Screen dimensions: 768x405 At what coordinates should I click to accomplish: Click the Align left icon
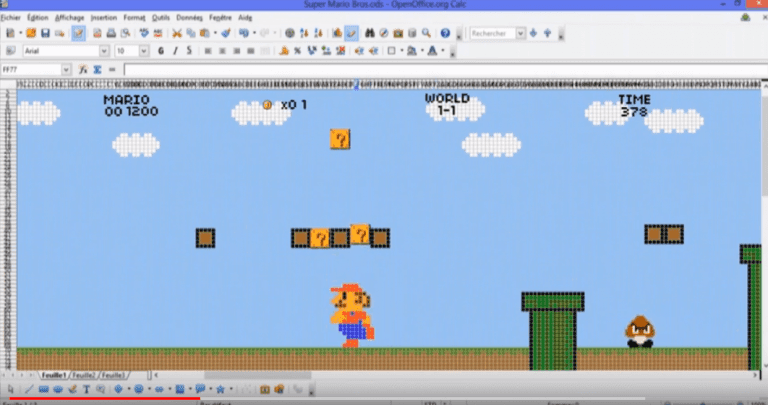click(x=208, y=51)
